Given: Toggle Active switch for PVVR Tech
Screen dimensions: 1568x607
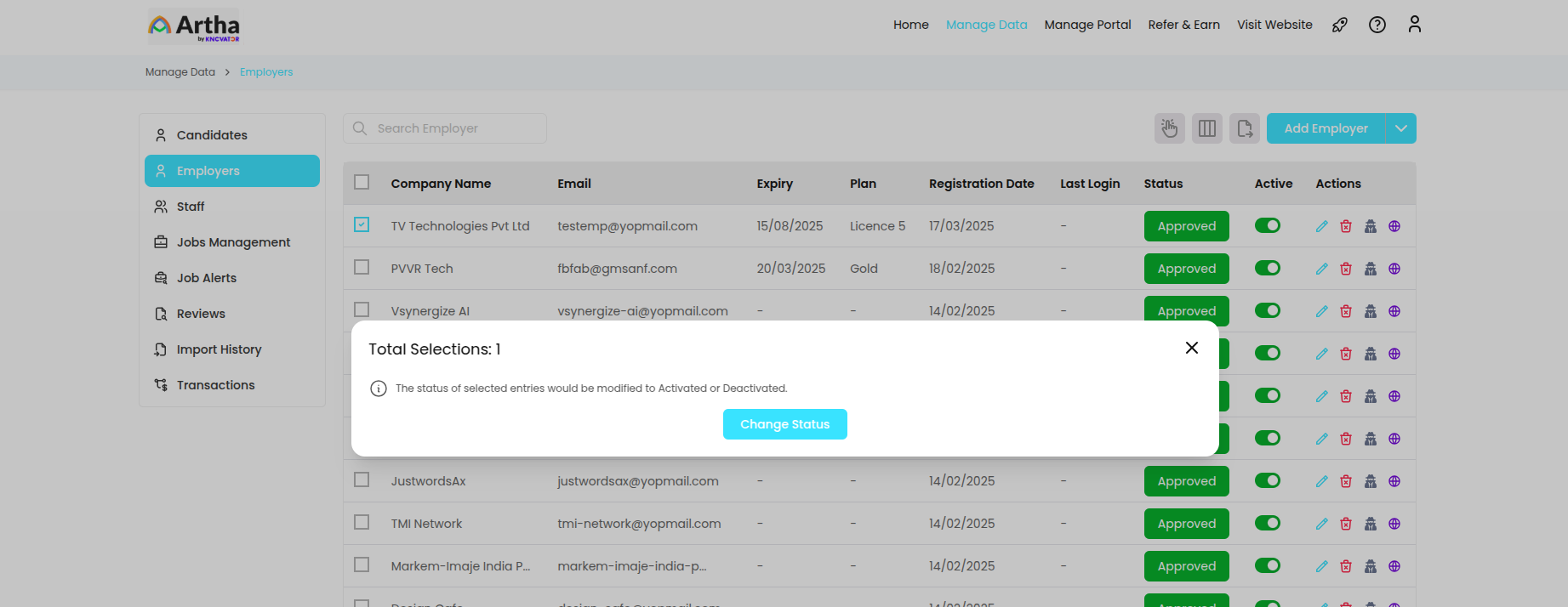Looking at the screenshot, I should coord(1267,269).
